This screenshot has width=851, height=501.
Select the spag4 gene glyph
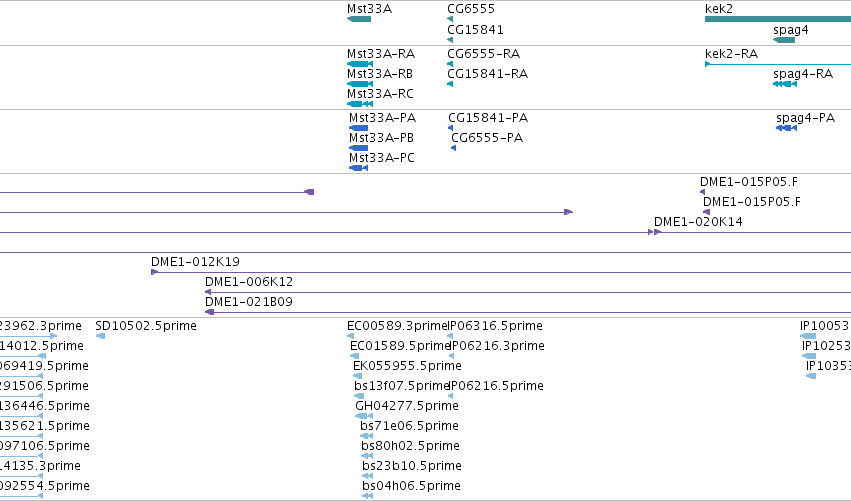[x=784, y=40]
